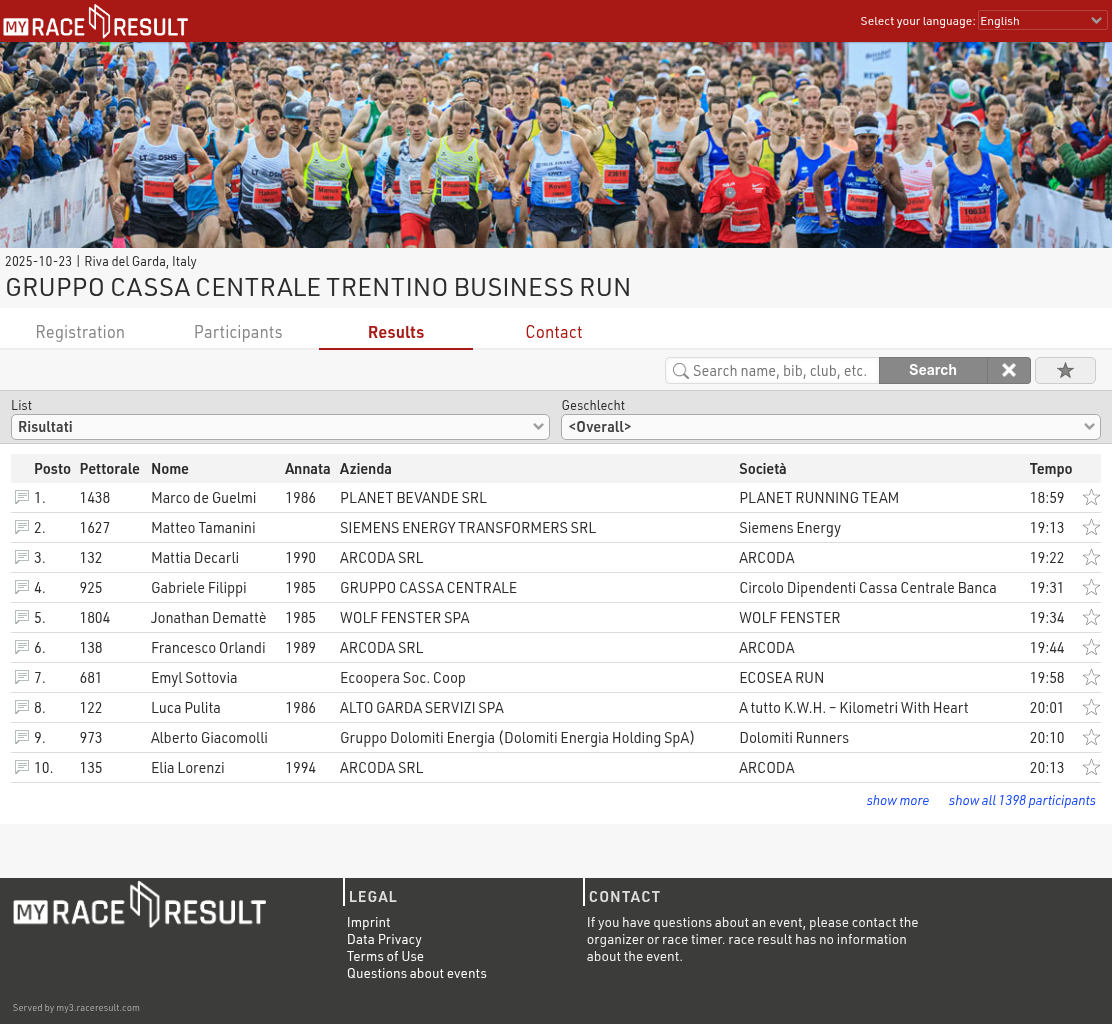The image size is (1112, 1024).
Task: Click the Tempo column header
Action: (x=1050, y=469)
